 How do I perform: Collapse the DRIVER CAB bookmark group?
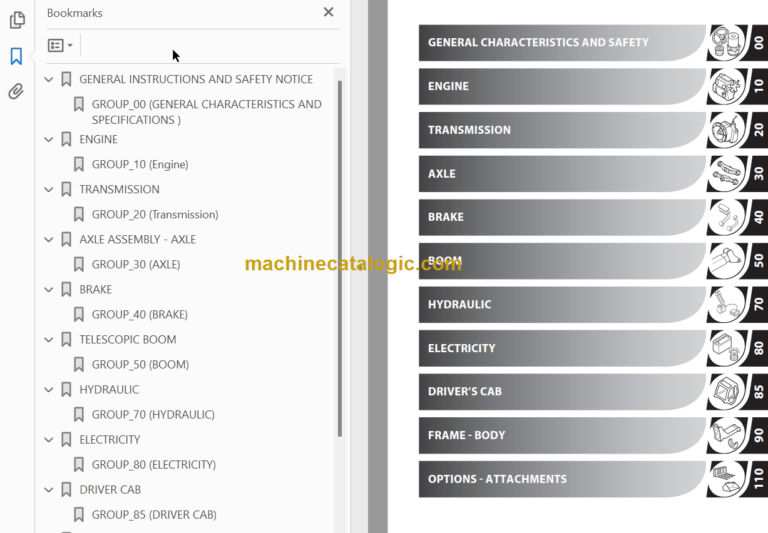click(48, 489)
